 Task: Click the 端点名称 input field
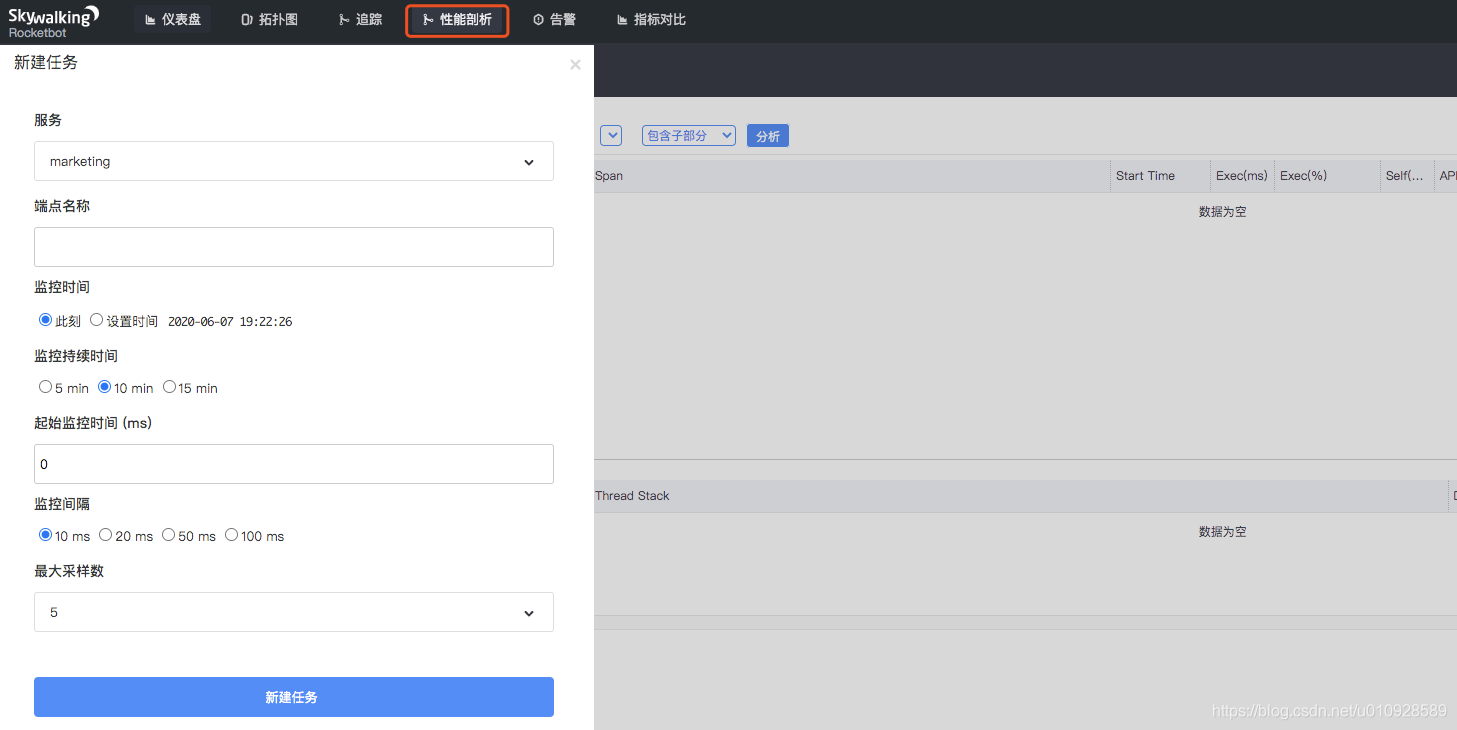[294, 247]
